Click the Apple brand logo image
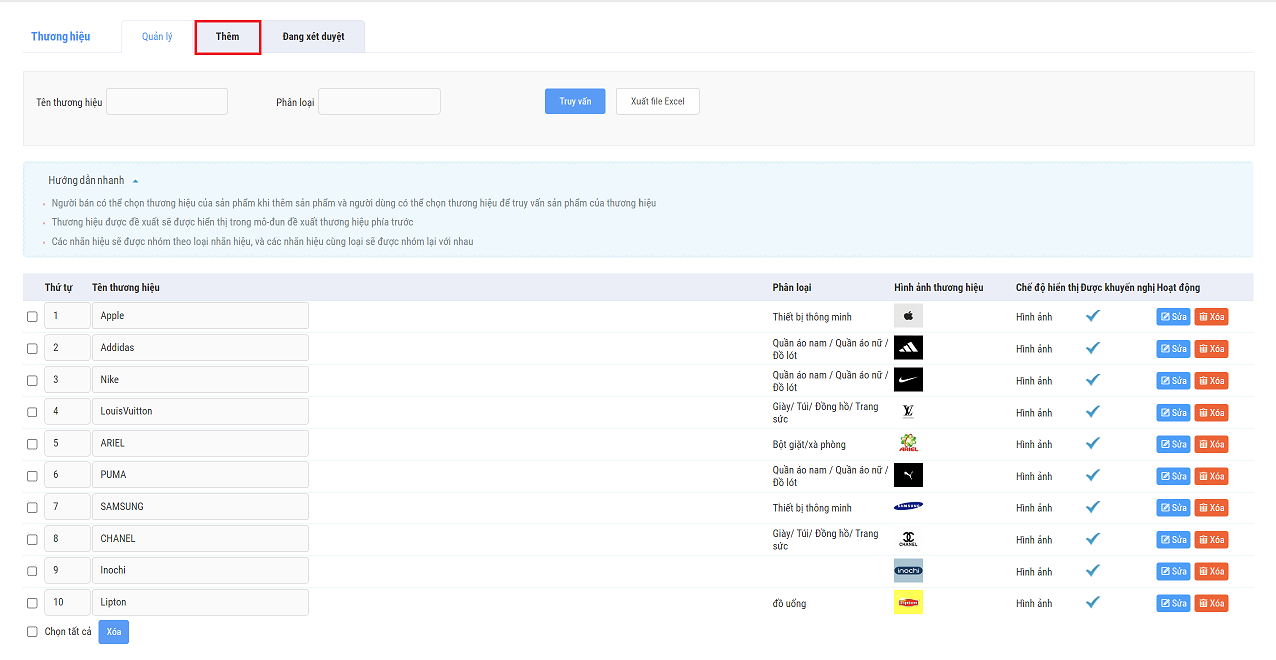1276x660 pixels. [908, 316]
